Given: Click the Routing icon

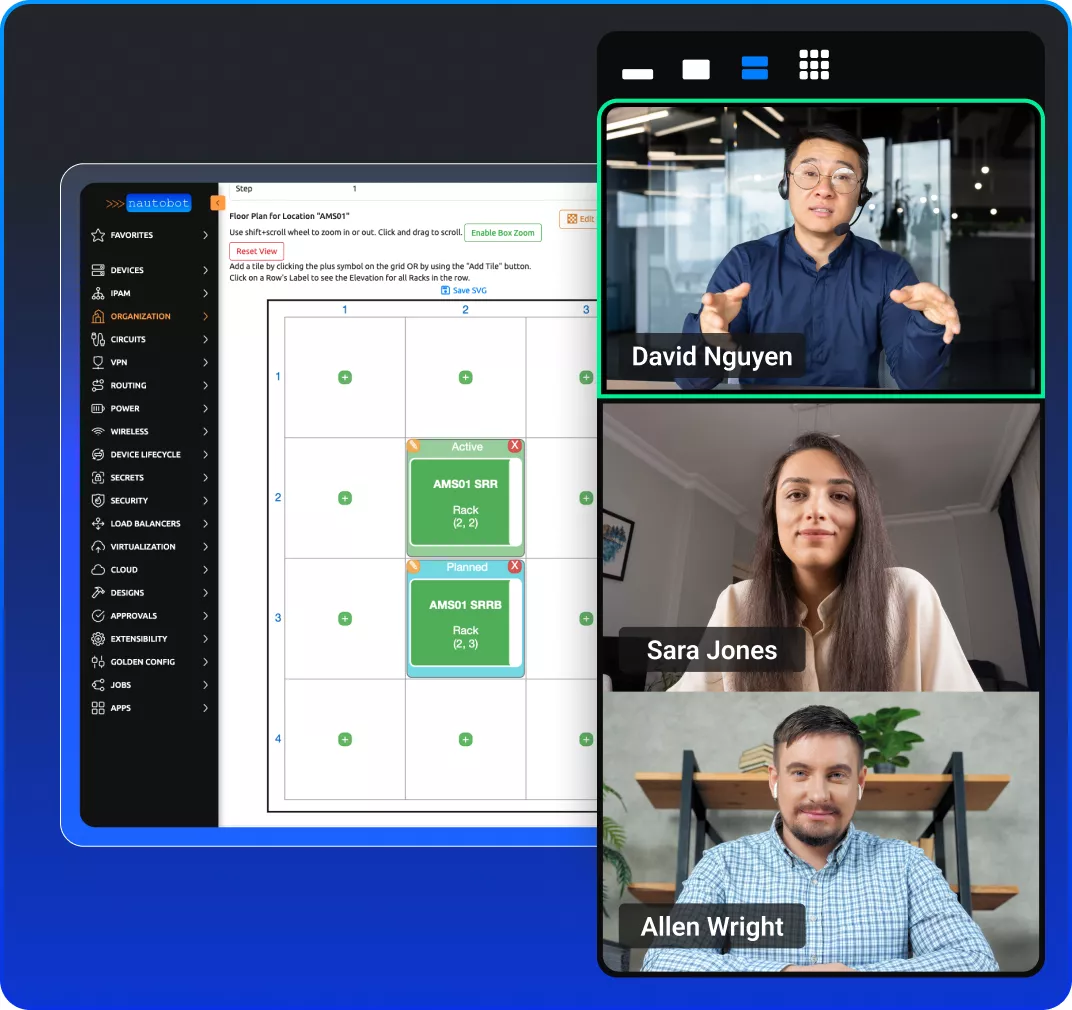Looking at the screenshot, I should point(98,386).
